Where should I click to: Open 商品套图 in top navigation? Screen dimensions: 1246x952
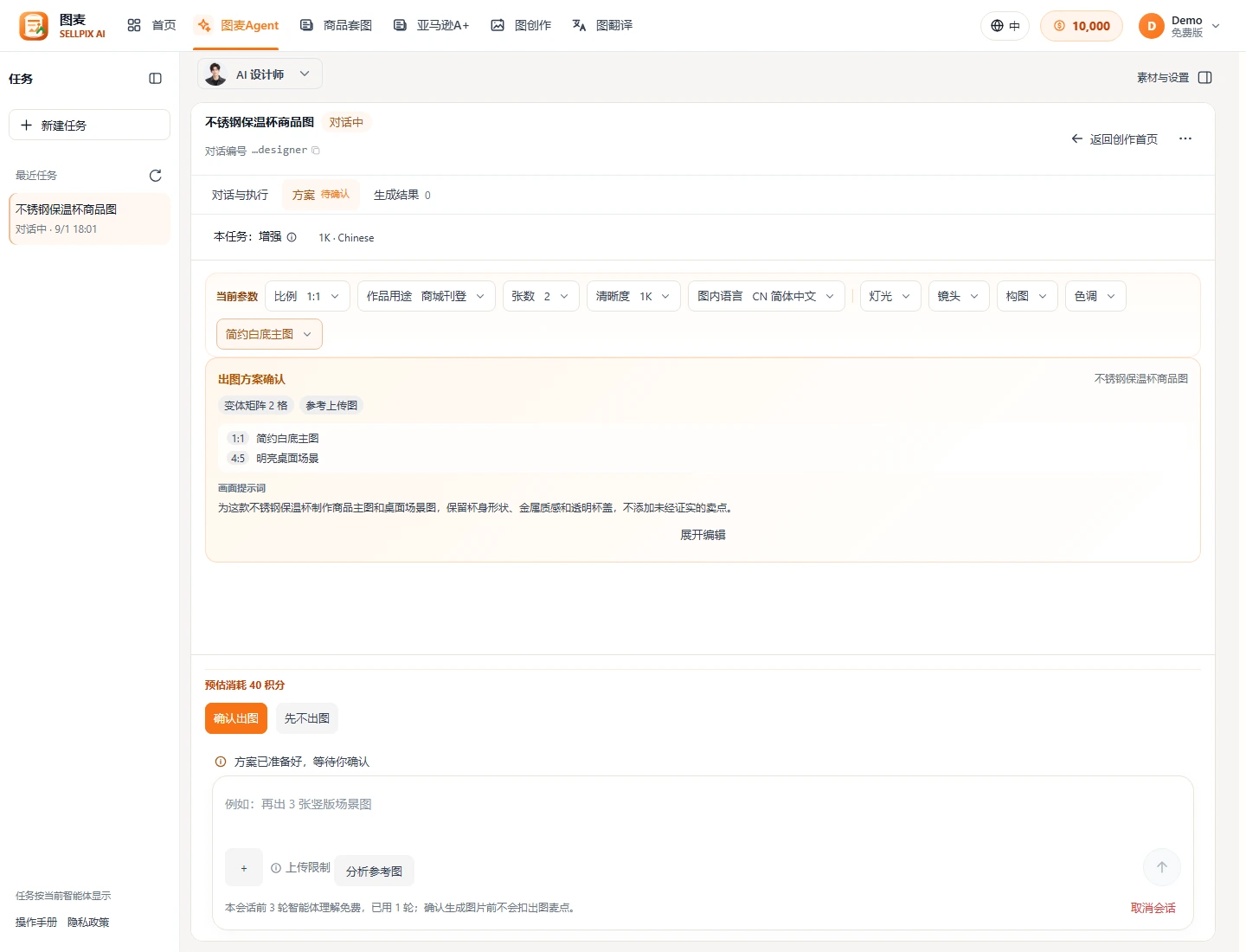tap(336, 26)
